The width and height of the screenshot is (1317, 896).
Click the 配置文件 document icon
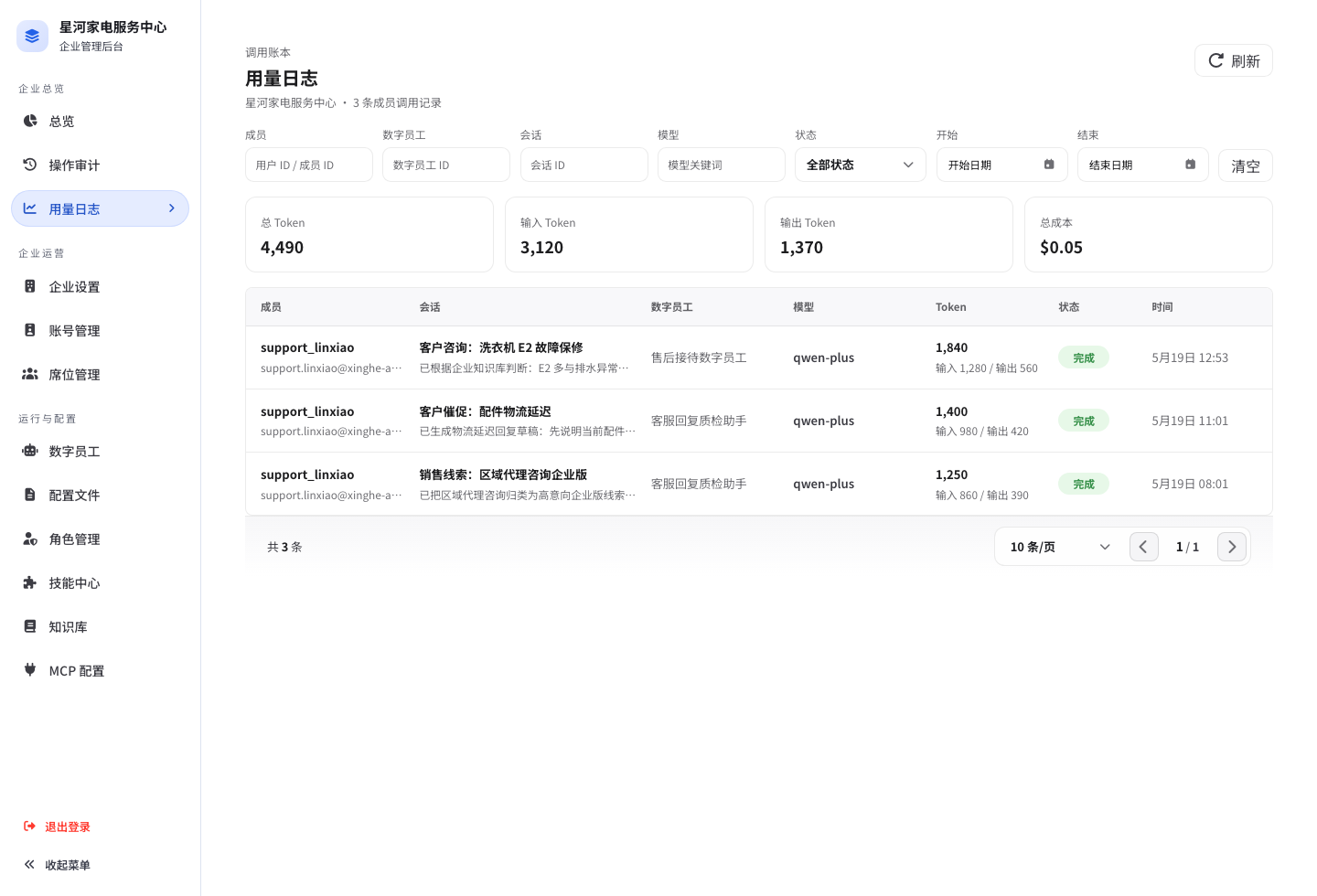(30, 495)
